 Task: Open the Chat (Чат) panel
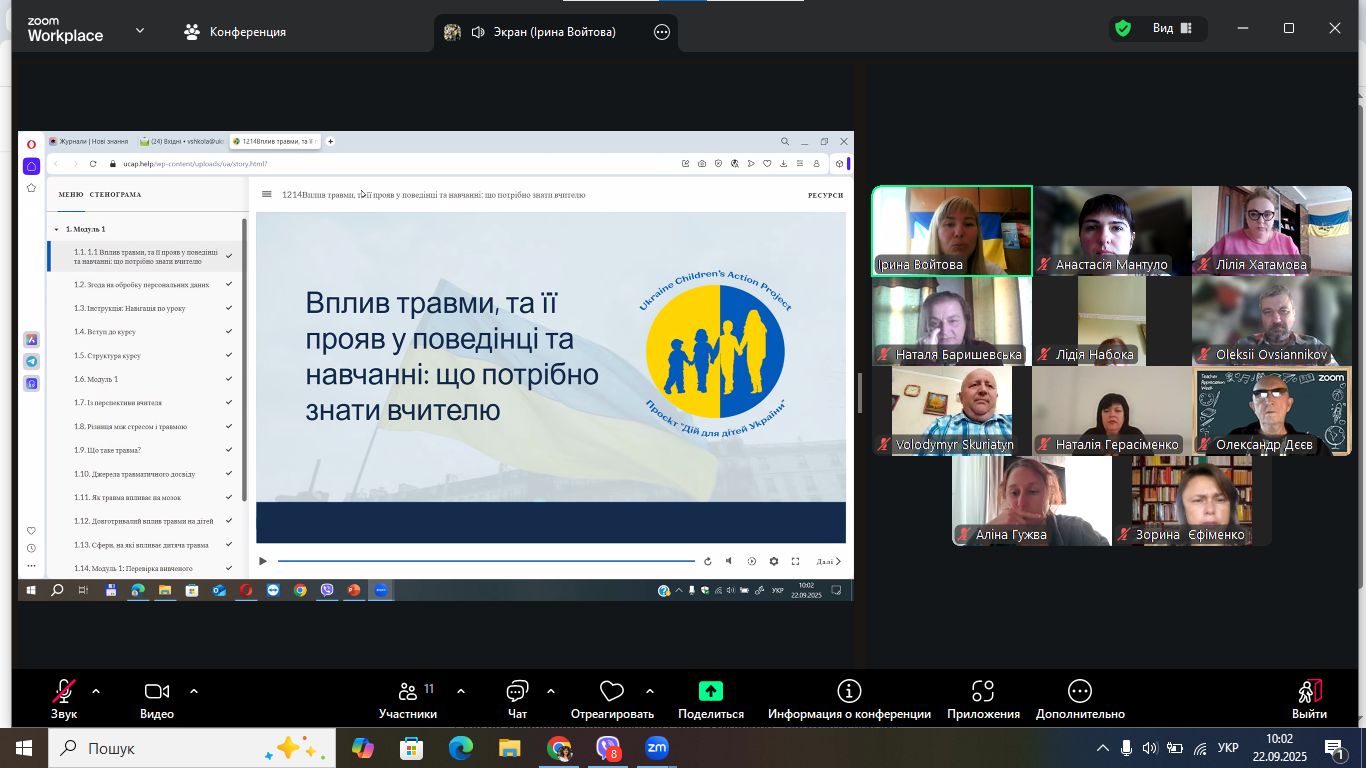517,691
